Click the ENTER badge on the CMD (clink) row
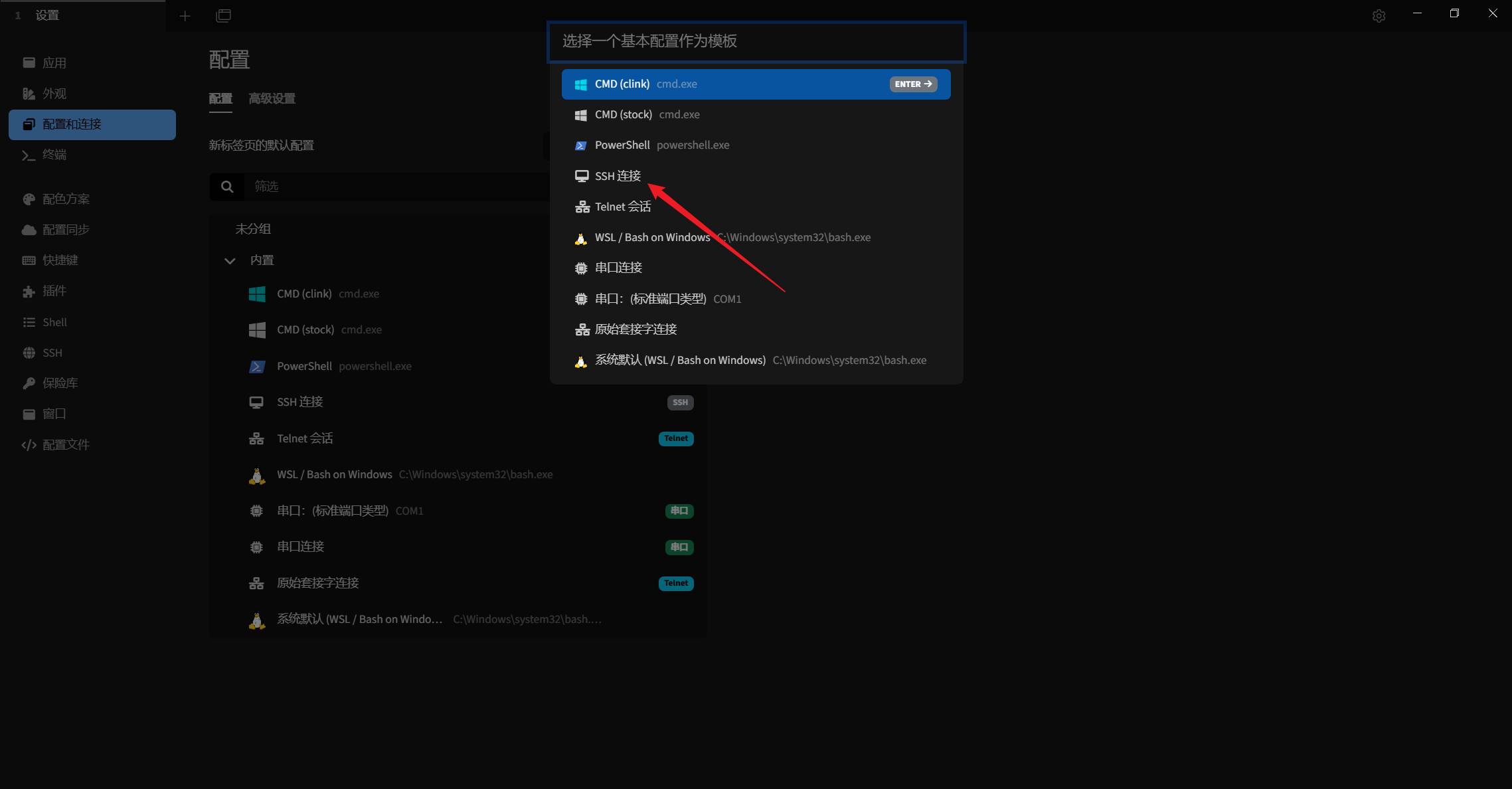The image size is (1512, 789). (913, 84)
